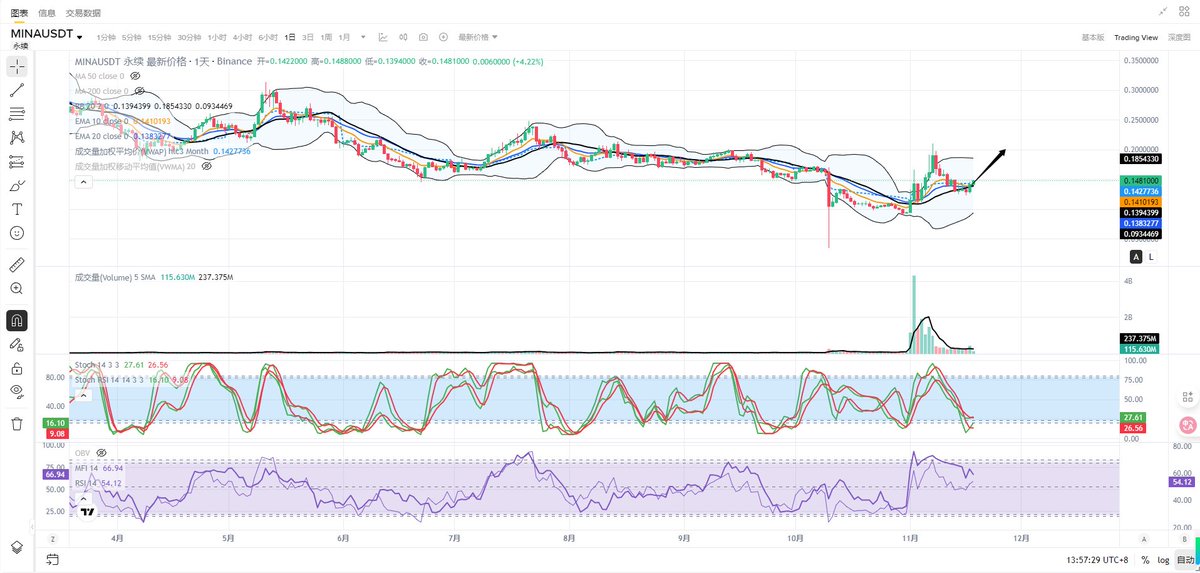Set the interval to 1月
The image size is (1200, 573).
point(344,37)
